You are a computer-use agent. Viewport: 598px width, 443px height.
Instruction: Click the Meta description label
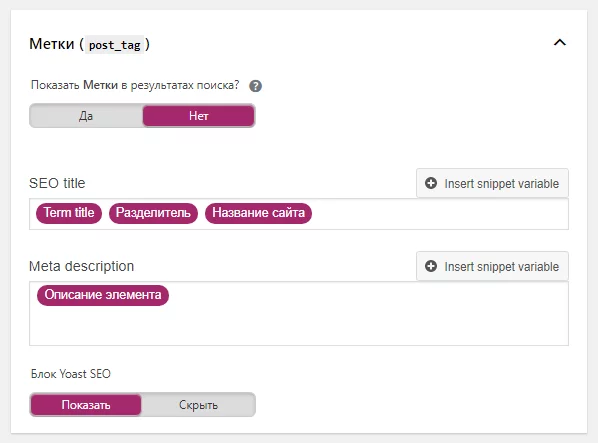tap(82, 266)
